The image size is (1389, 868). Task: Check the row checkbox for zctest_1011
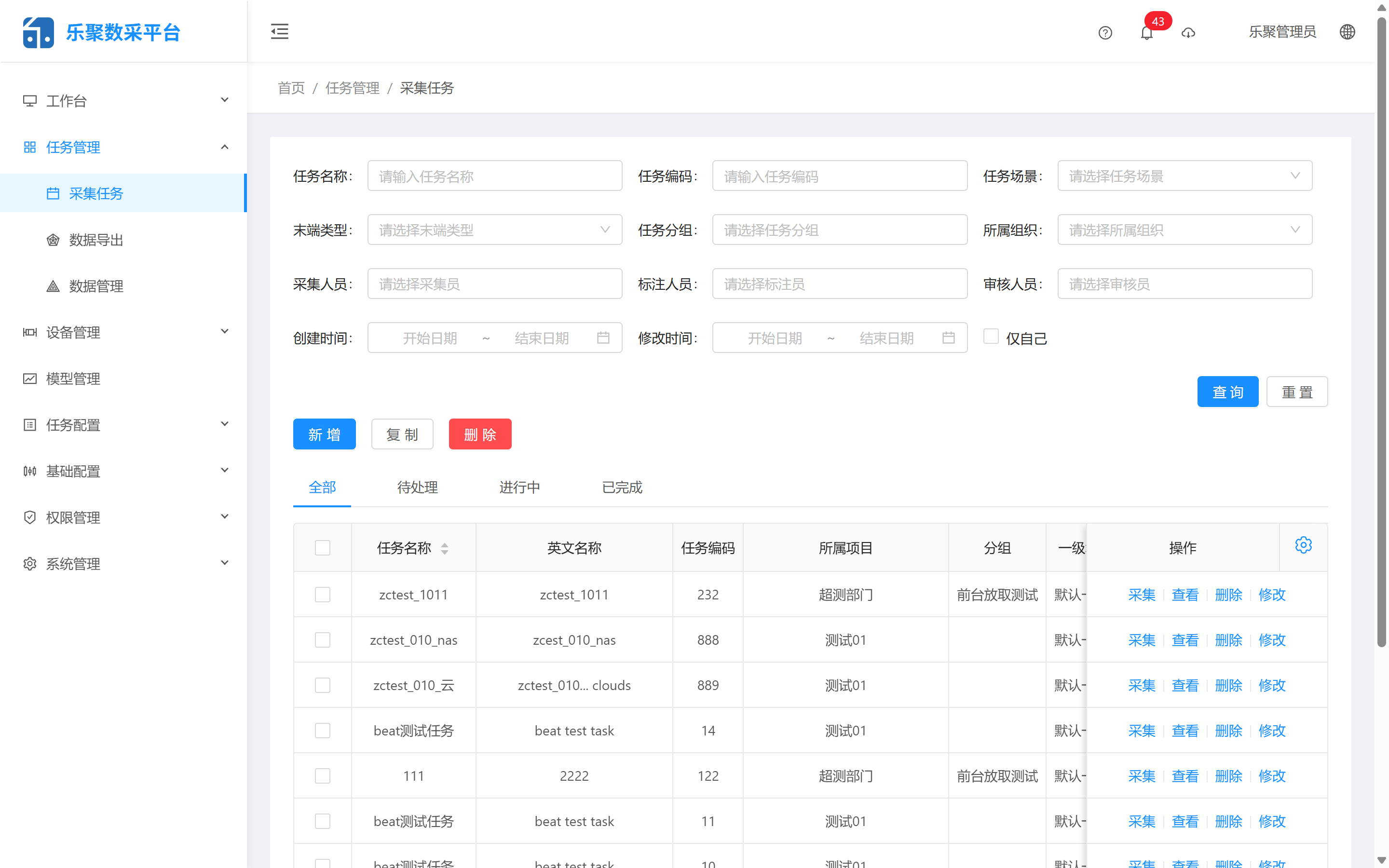[323, 594]
